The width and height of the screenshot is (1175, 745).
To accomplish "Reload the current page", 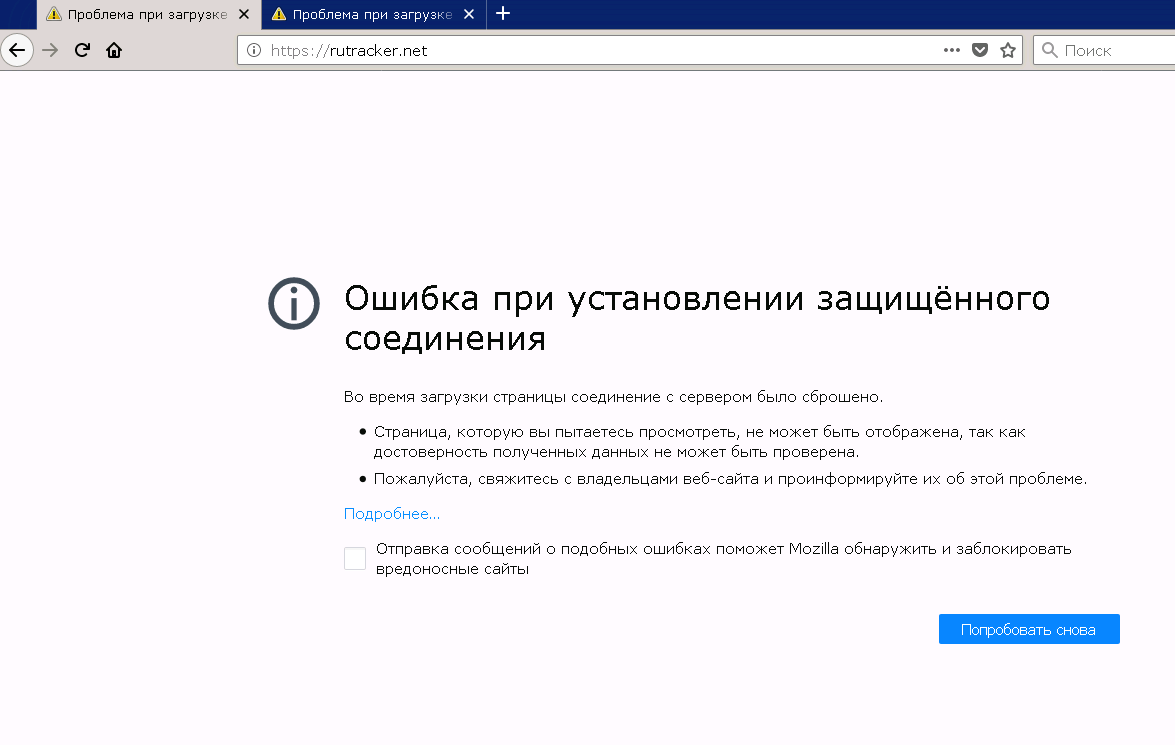I will click(83, 50).
